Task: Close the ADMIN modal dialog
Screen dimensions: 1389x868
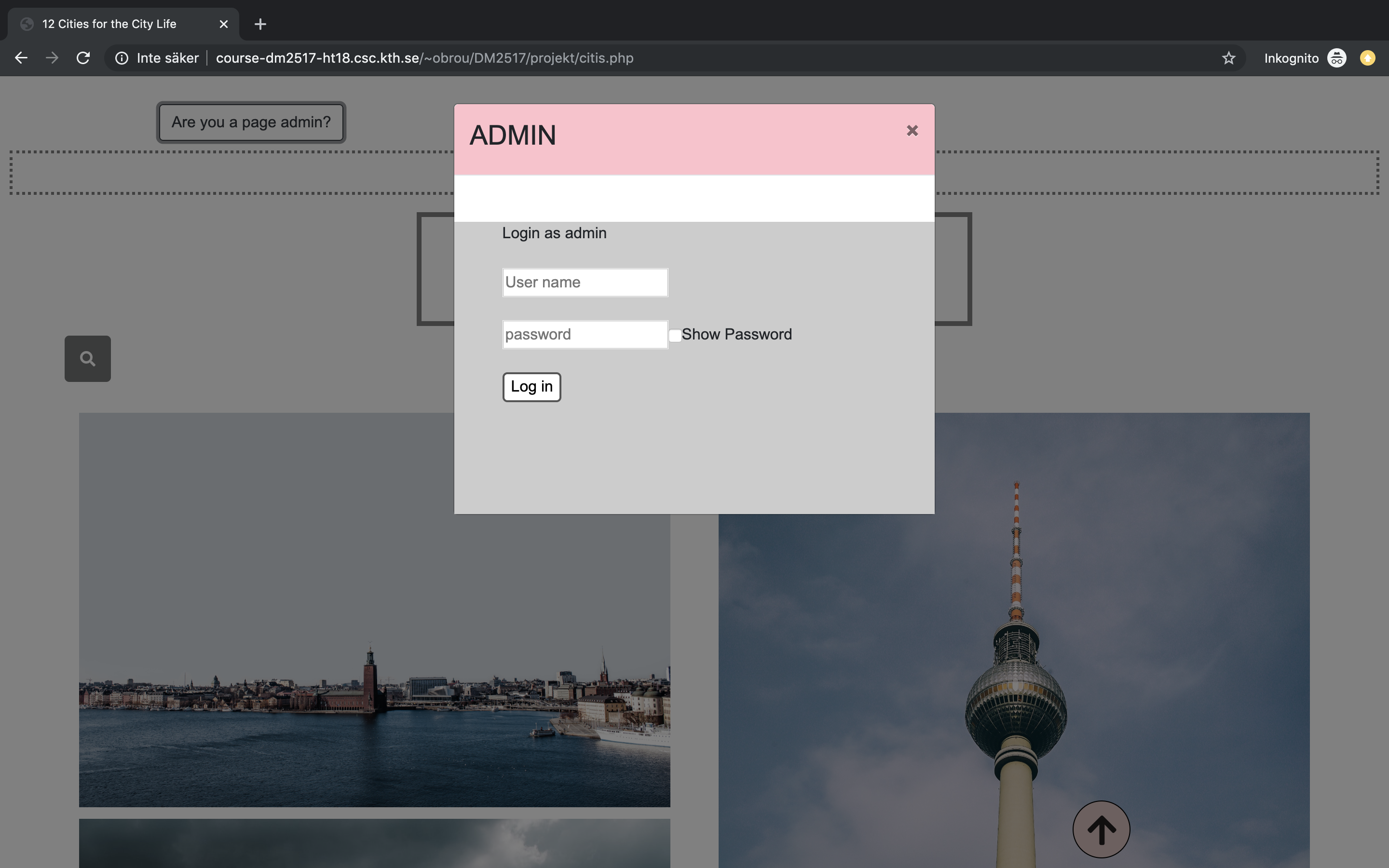Action: click(x=912, y=131)
